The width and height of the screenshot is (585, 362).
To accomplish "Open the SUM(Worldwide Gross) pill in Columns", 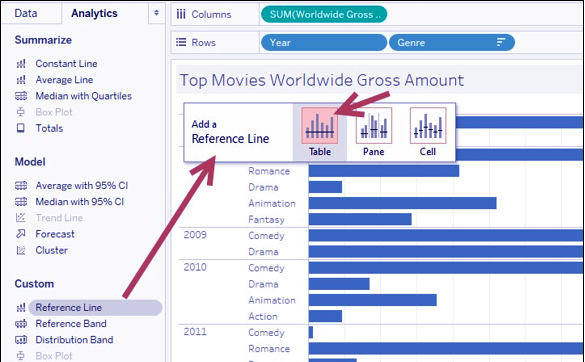I will point(324,14).
